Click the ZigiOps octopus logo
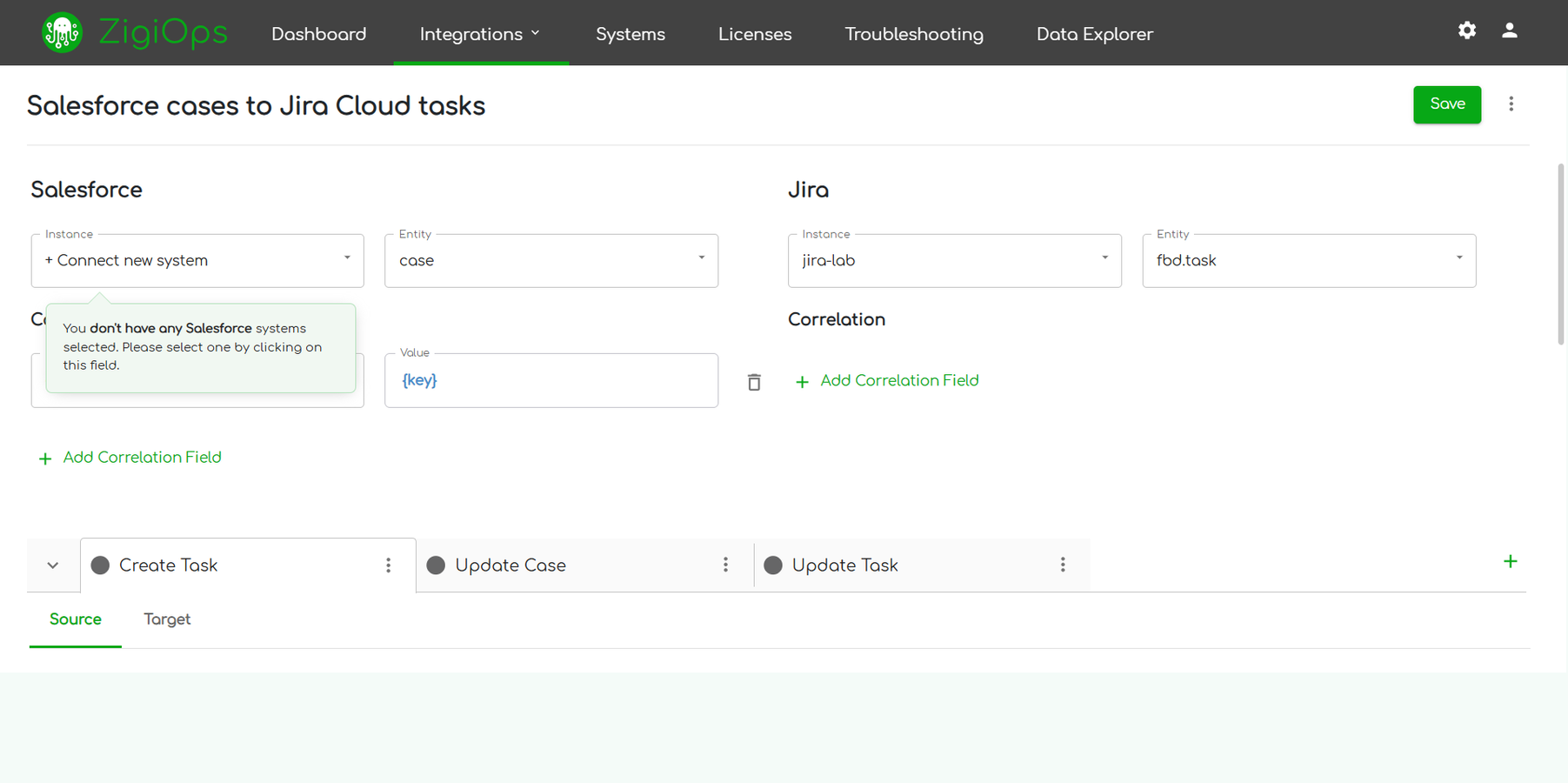The image size is (1568, 783). pyautogui.click(x=62, y=33)
